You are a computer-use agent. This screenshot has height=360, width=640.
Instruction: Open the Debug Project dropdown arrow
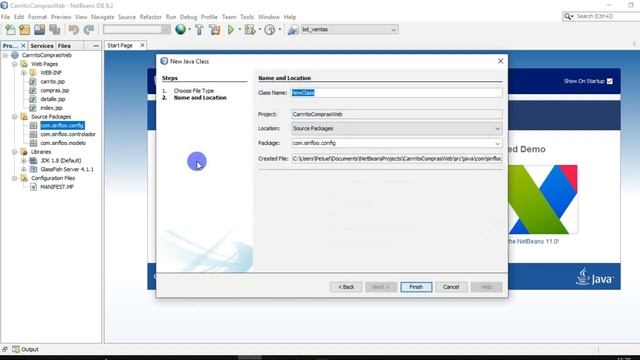(260, 29)
